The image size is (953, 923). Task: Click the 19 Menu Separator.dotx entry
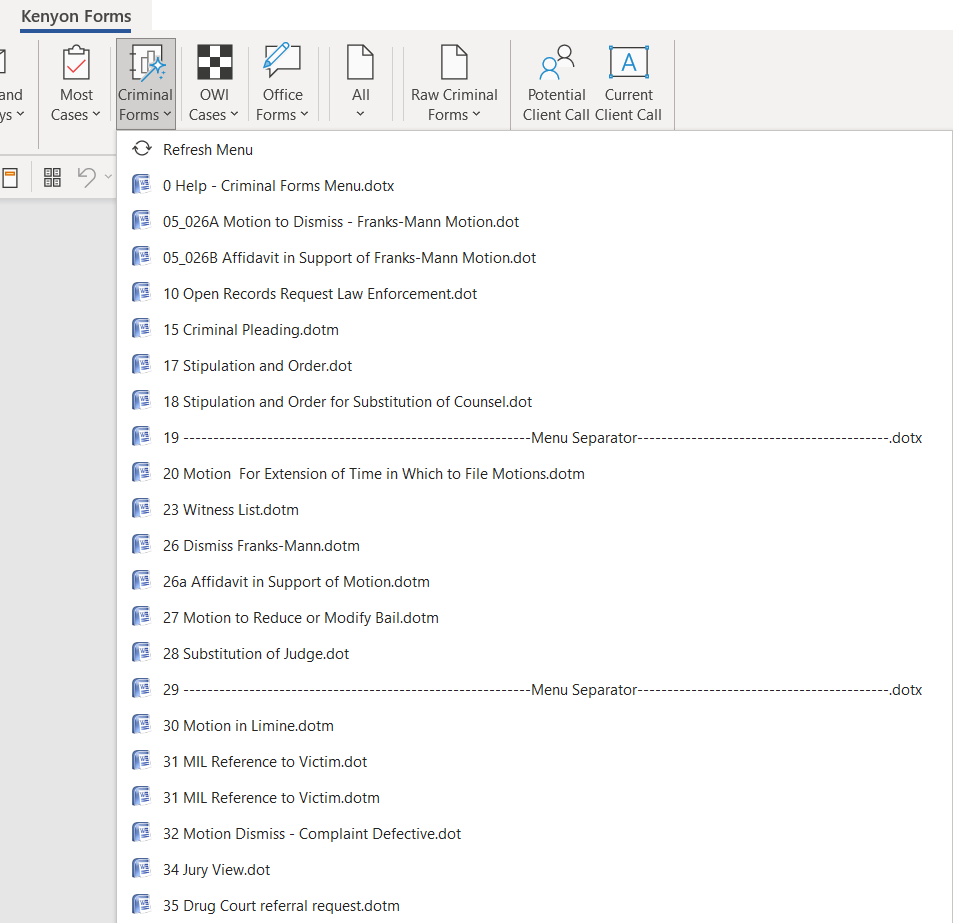tap(534, 437)
